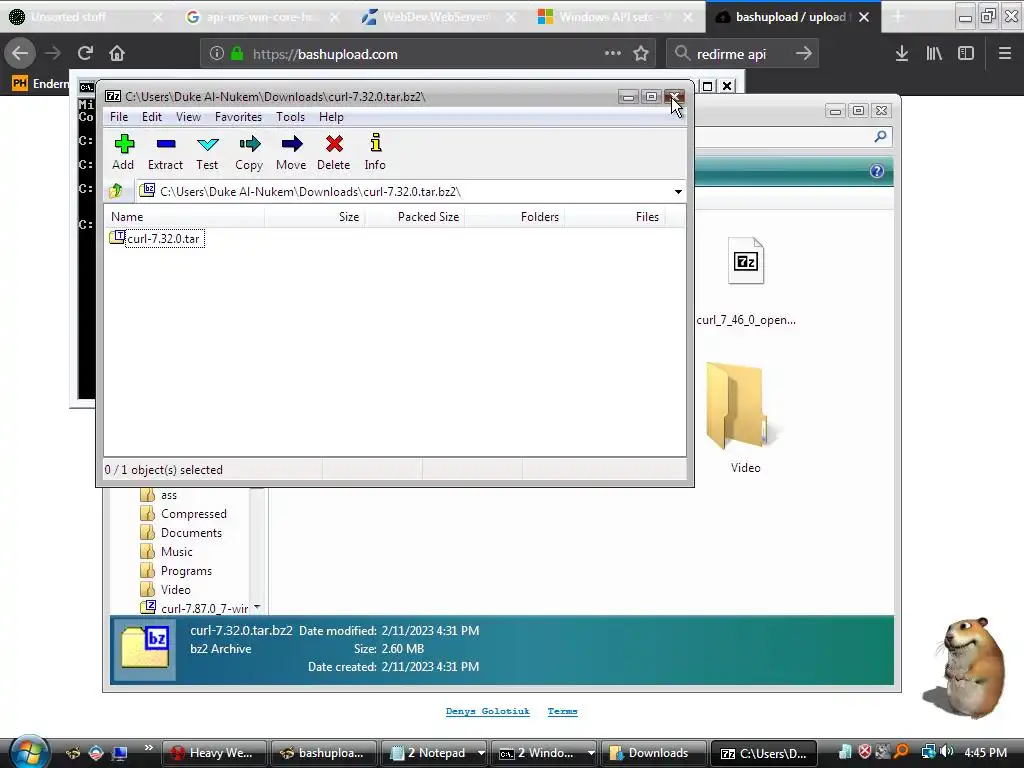Open page actions three-dot menu

click(x=613, y=54)
